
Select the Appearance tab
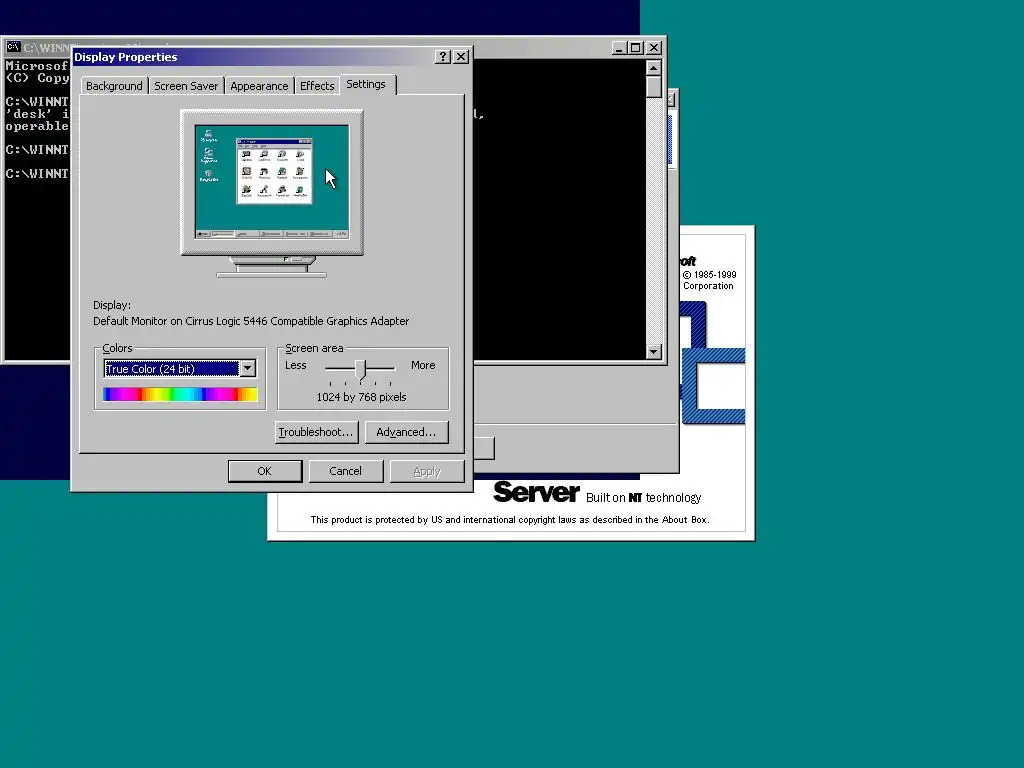tap(259, 86)
